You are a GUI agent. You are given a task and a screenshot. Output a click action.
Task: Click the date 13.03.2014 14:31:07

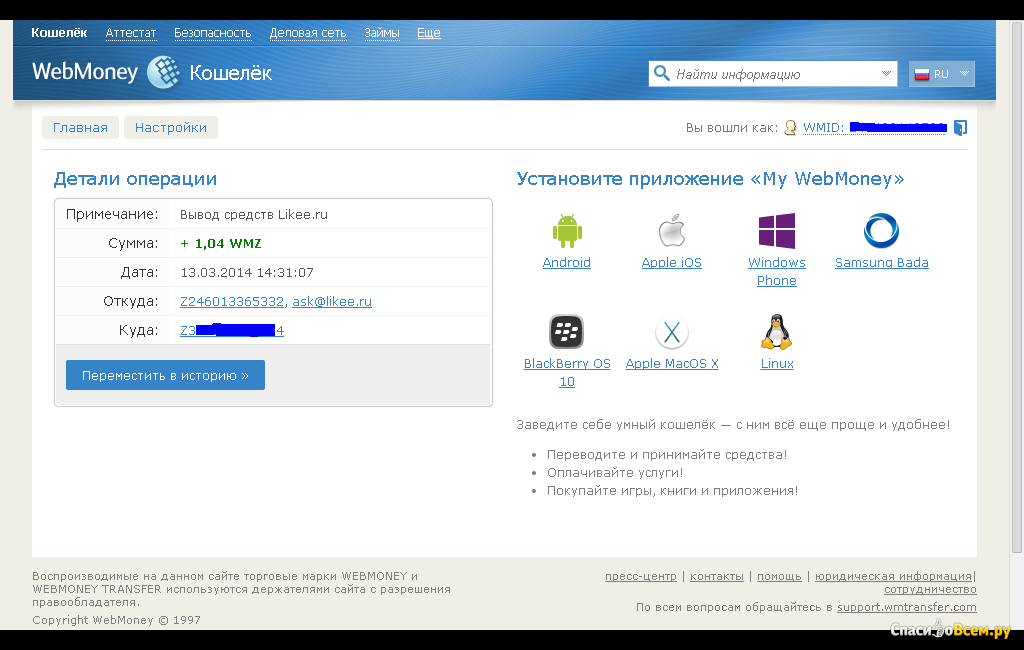[247, 272]
